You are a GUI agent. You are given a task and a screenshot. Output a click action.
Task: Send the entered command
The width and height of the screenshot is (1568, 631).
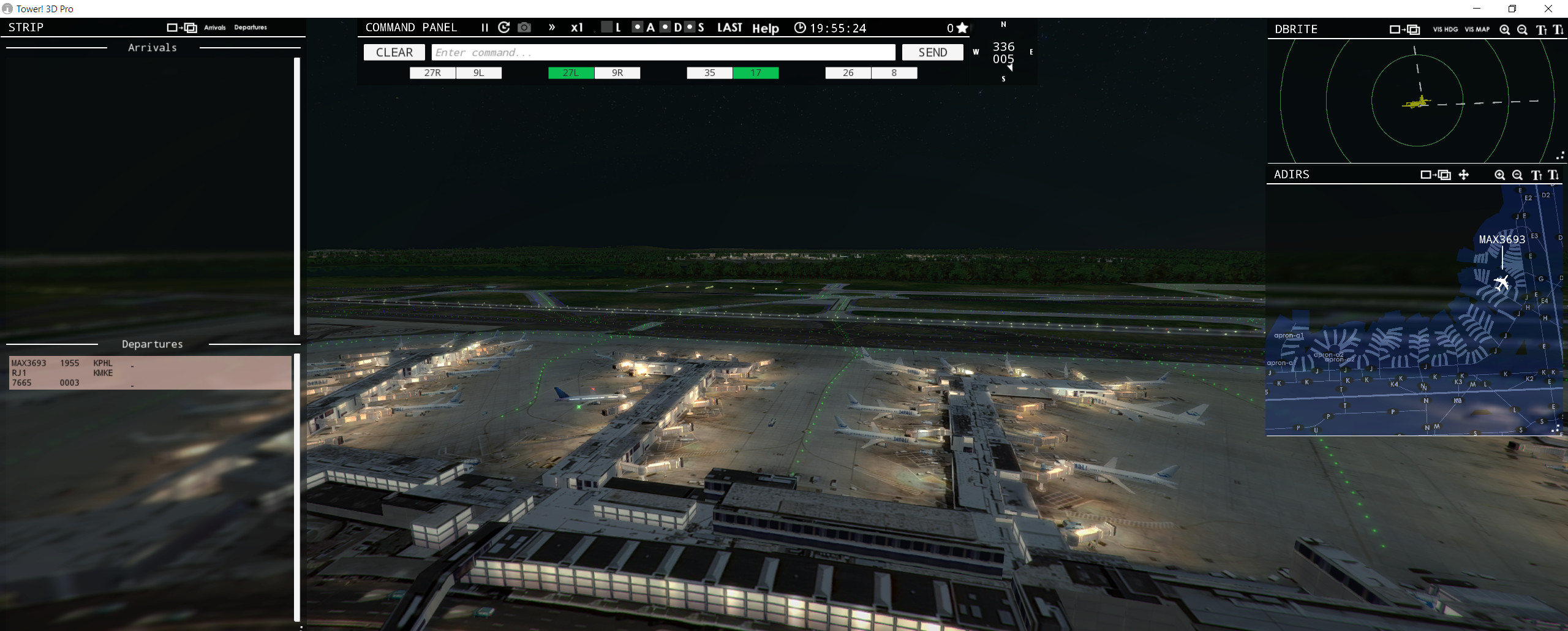point(932,52)
